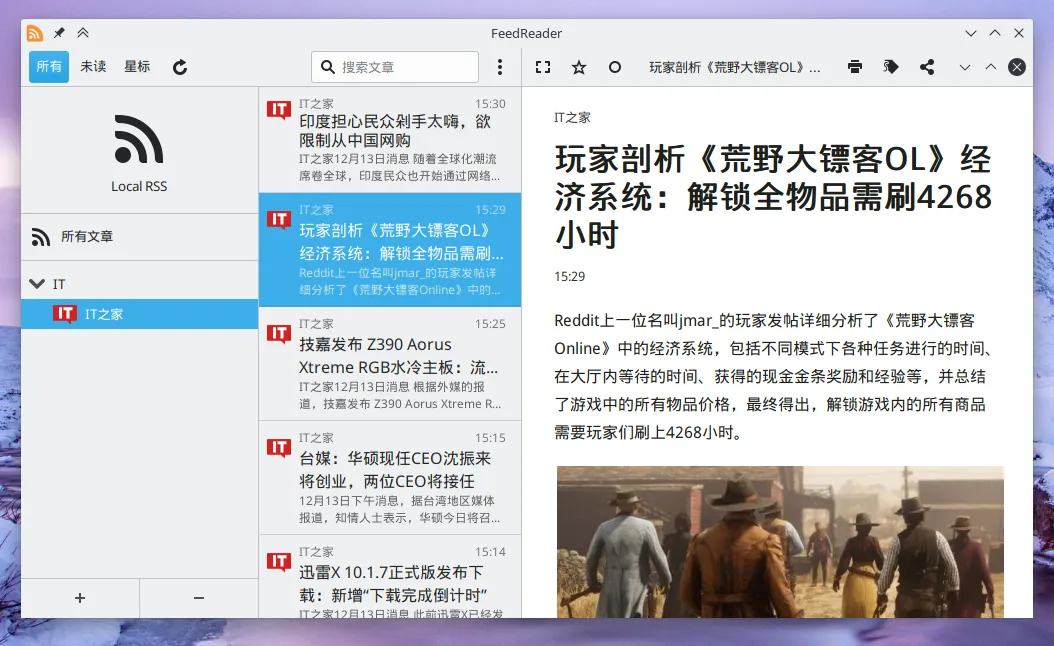Collapse the IT category chevron
This screenshot has width=1054, height=646.
[x=37, y=284]
